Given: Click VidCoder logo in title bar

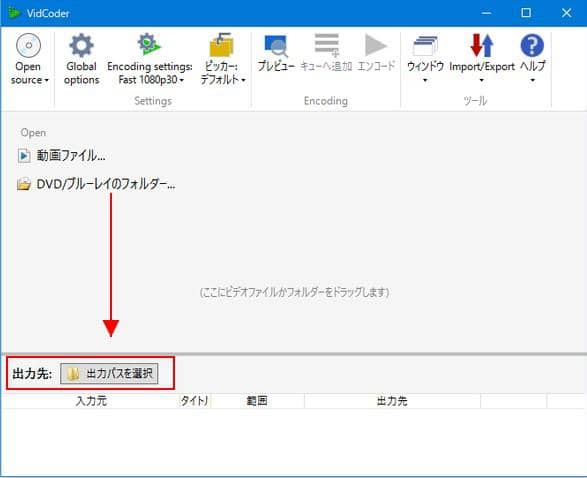Looking at the screenshot, I should [x=14, y=13].
